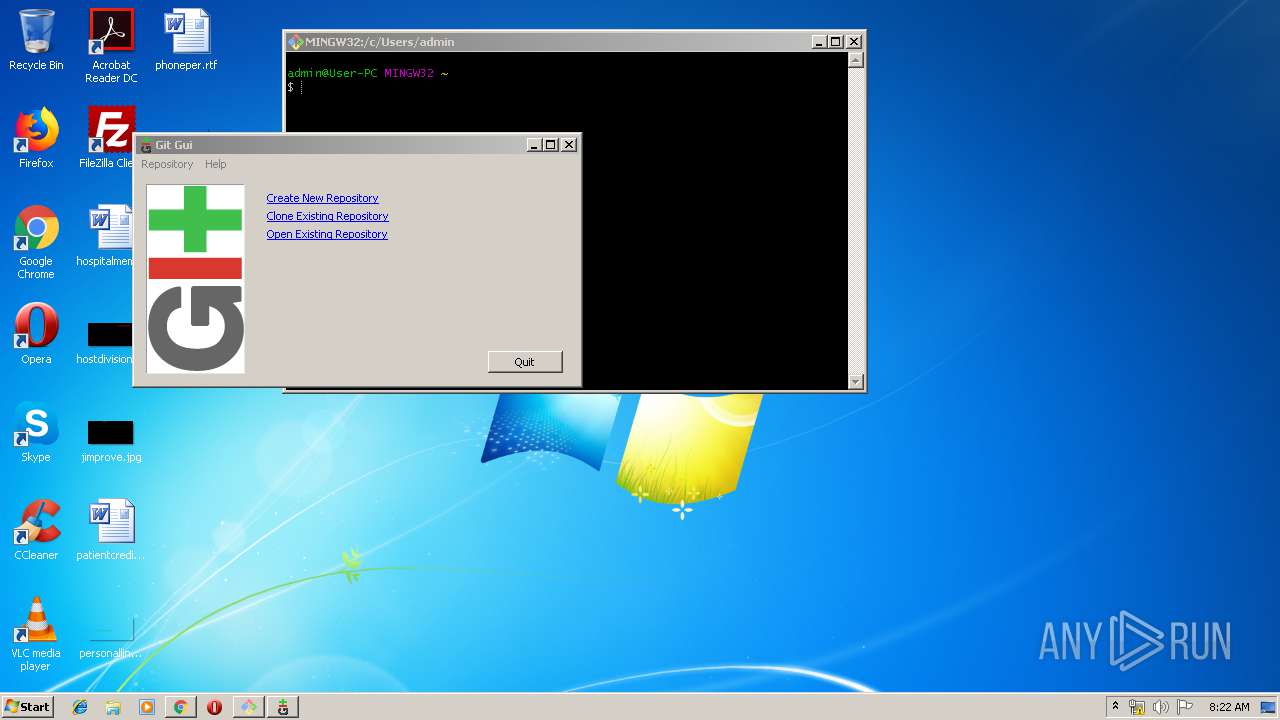Screen dimensions: 1280x720
Task: Select the personallin desktop file
Action: 110,636
